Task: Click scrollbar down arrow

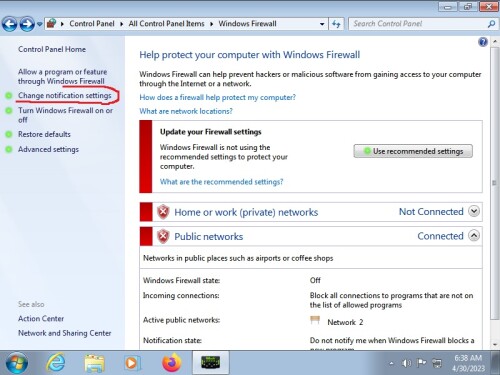Action: (x=494, y=345)
